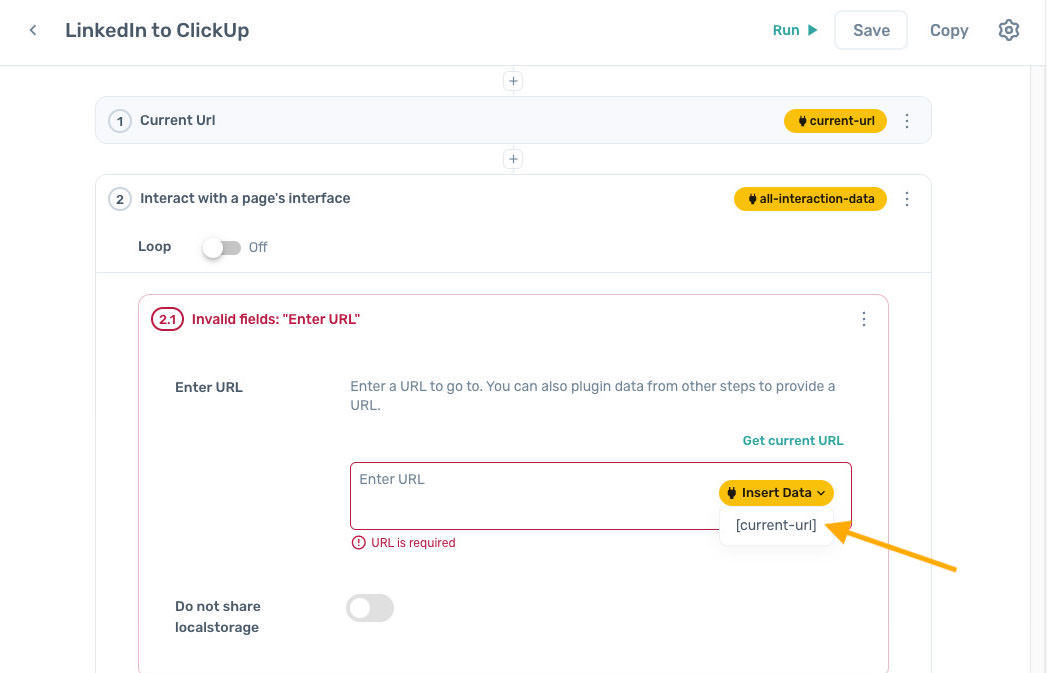Open the settings gear icon
This screenshot has height=673, width=1047.
coord(1008,30)
